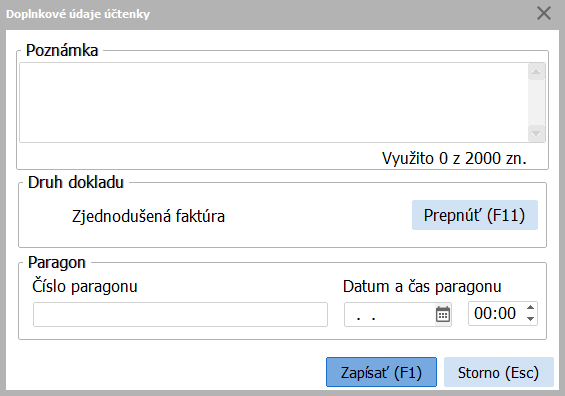
Task: Close the Doplnkové údaje účtenky dialog
Action: tap(544, 14)
